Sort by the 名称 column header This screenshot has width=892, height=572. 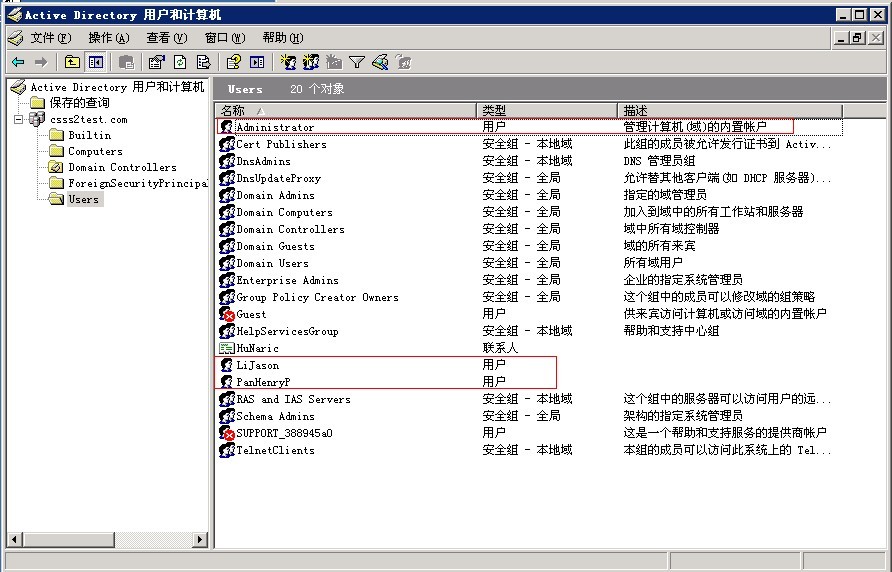click(x=345, y=110)
